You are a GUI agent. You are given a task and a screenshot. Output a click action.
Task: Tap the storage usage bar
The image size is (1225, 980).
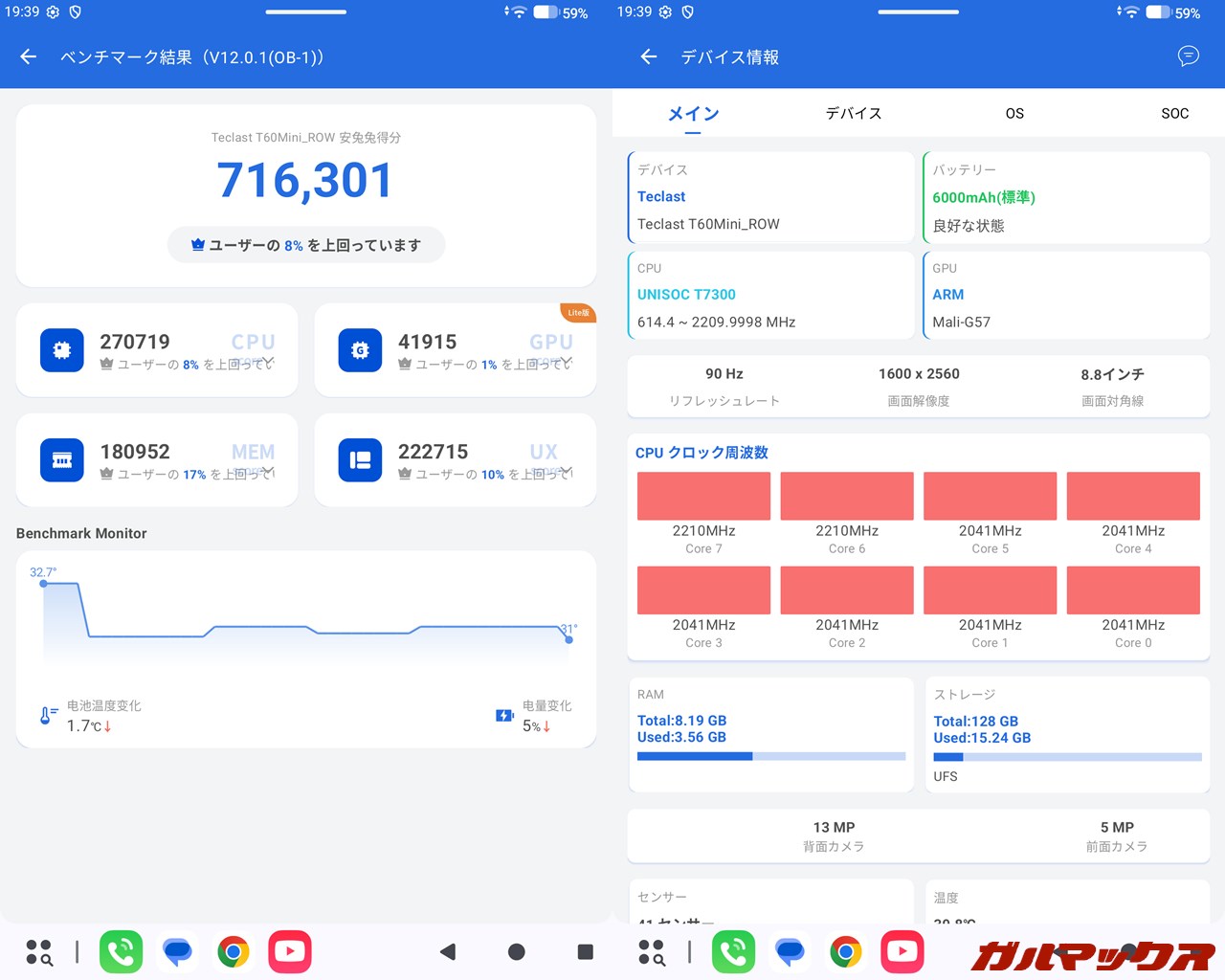tap(1067, 757)
